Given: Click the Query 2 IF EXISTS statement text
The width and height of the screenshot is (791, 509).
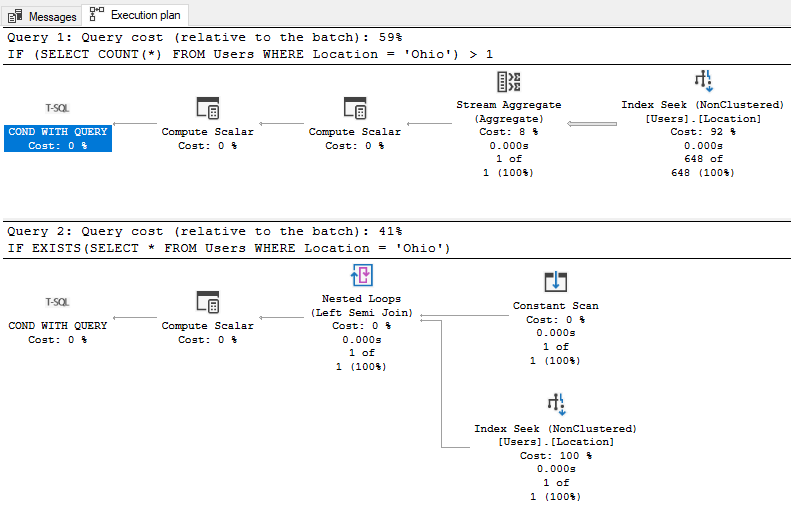Looking at the screenshot, I should [228, 247].
